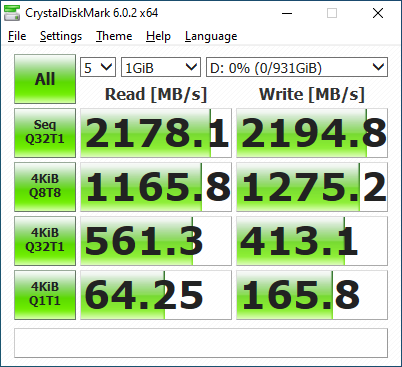
Task: Select the 4KiB Q1T1 write result 165.8
Action: coord(312,295)
